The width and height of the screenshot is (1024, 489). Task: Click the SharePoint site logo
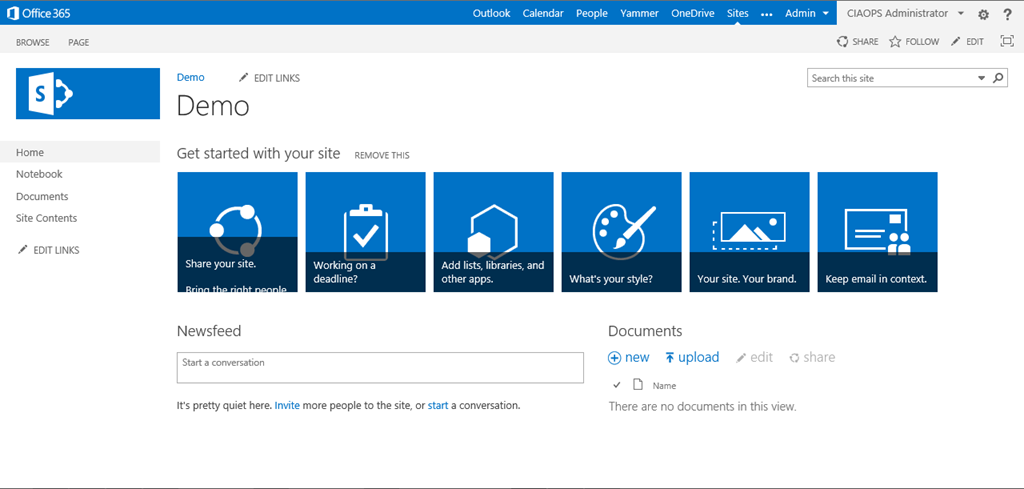coord(88,94)
